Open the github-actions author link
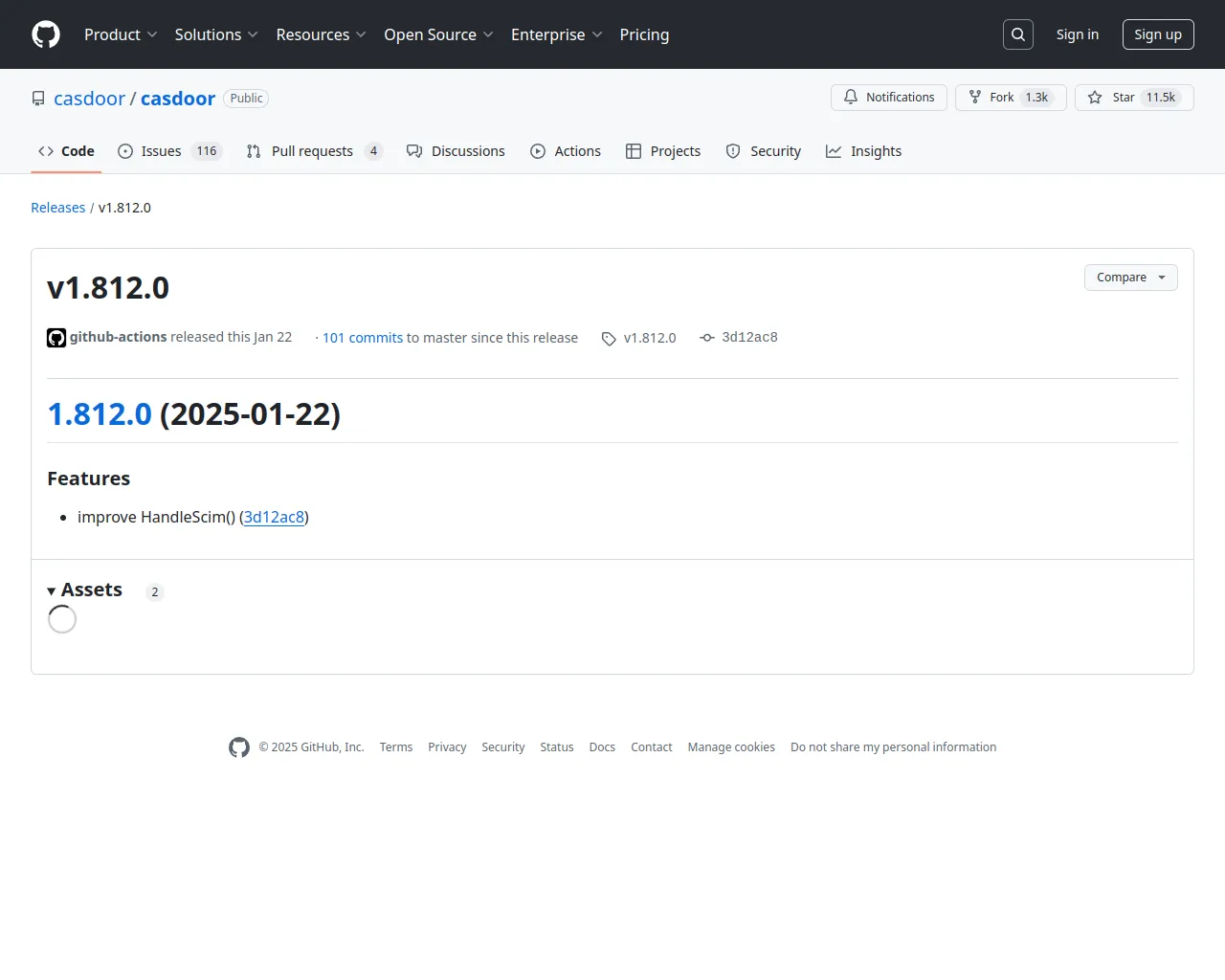 (118, 337)
